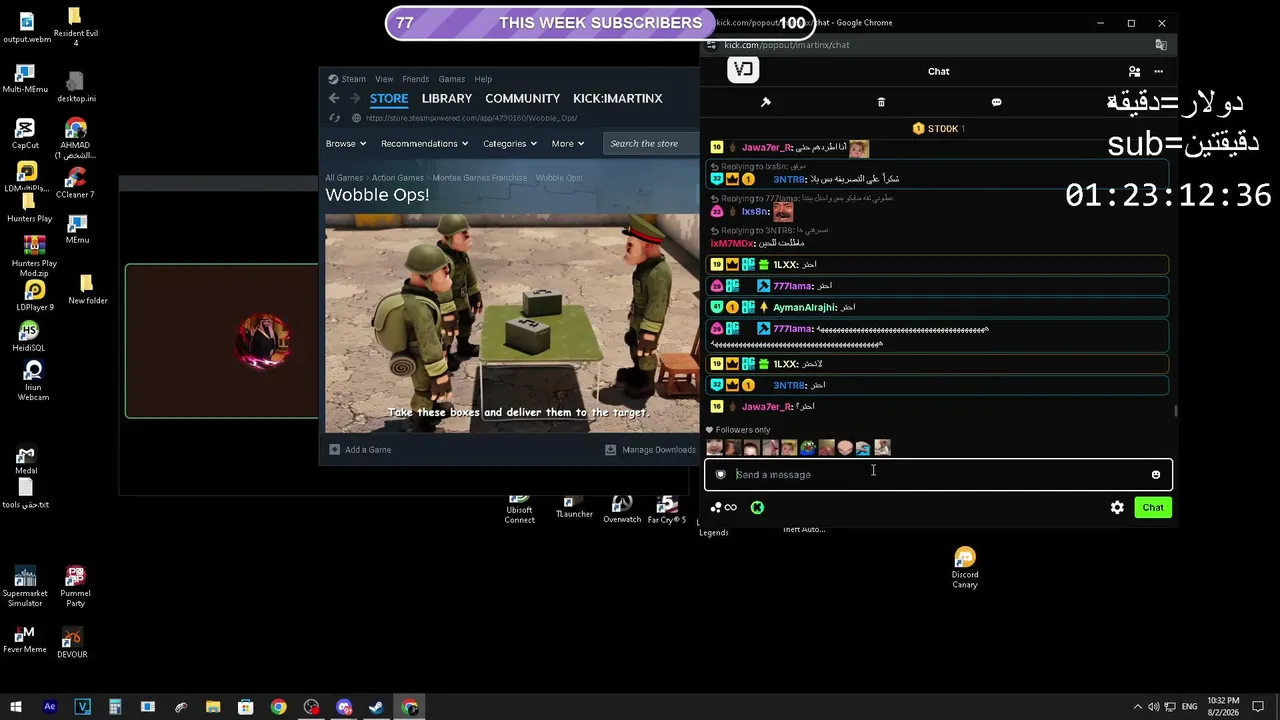Viewport: 1280px width, 720px height.
Task: Open the View menu in Steam
Action: tap(384, 79)
